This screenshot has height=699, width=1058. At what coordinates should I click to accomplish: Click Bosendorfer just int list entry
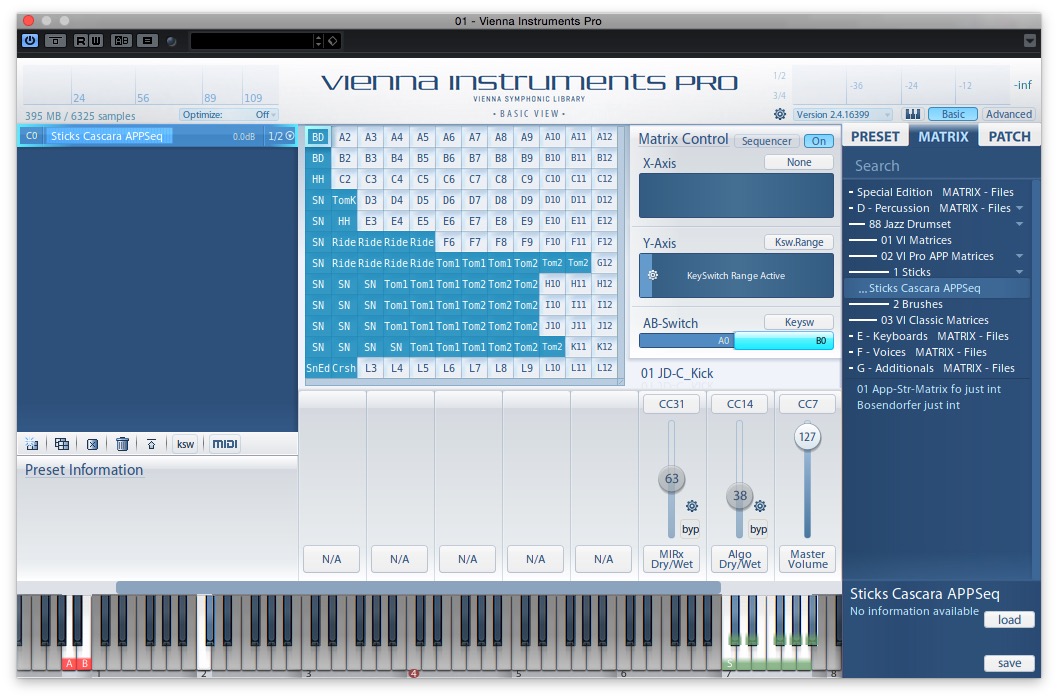(x=908, y=406)
